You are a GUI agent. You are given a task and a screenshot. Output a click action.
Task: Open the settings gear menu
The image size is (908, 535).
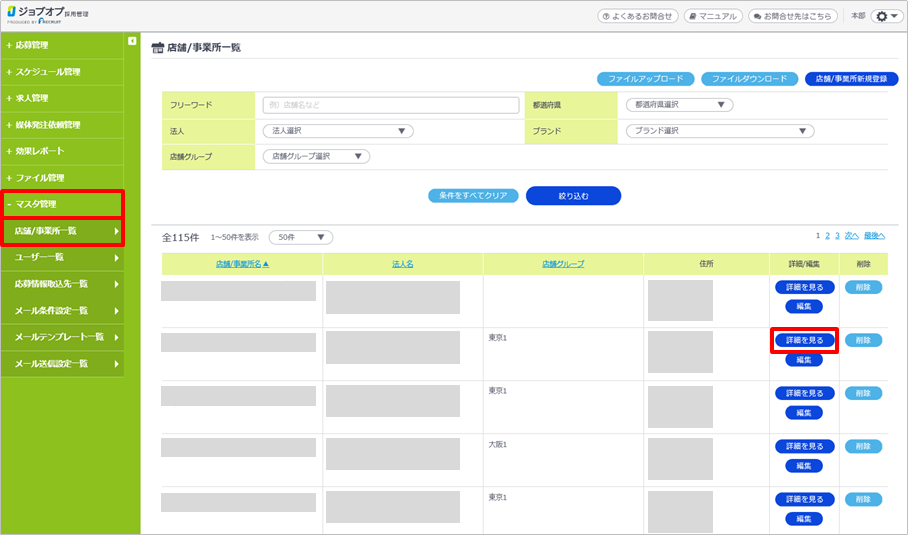tap(886, 17)
